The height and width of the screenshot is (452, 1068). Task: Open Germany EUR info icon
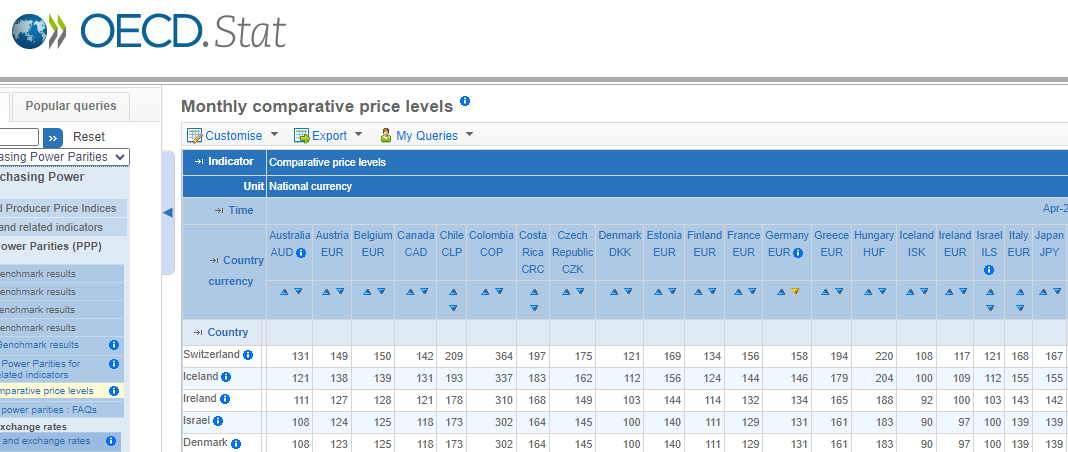tap(798, 253)
